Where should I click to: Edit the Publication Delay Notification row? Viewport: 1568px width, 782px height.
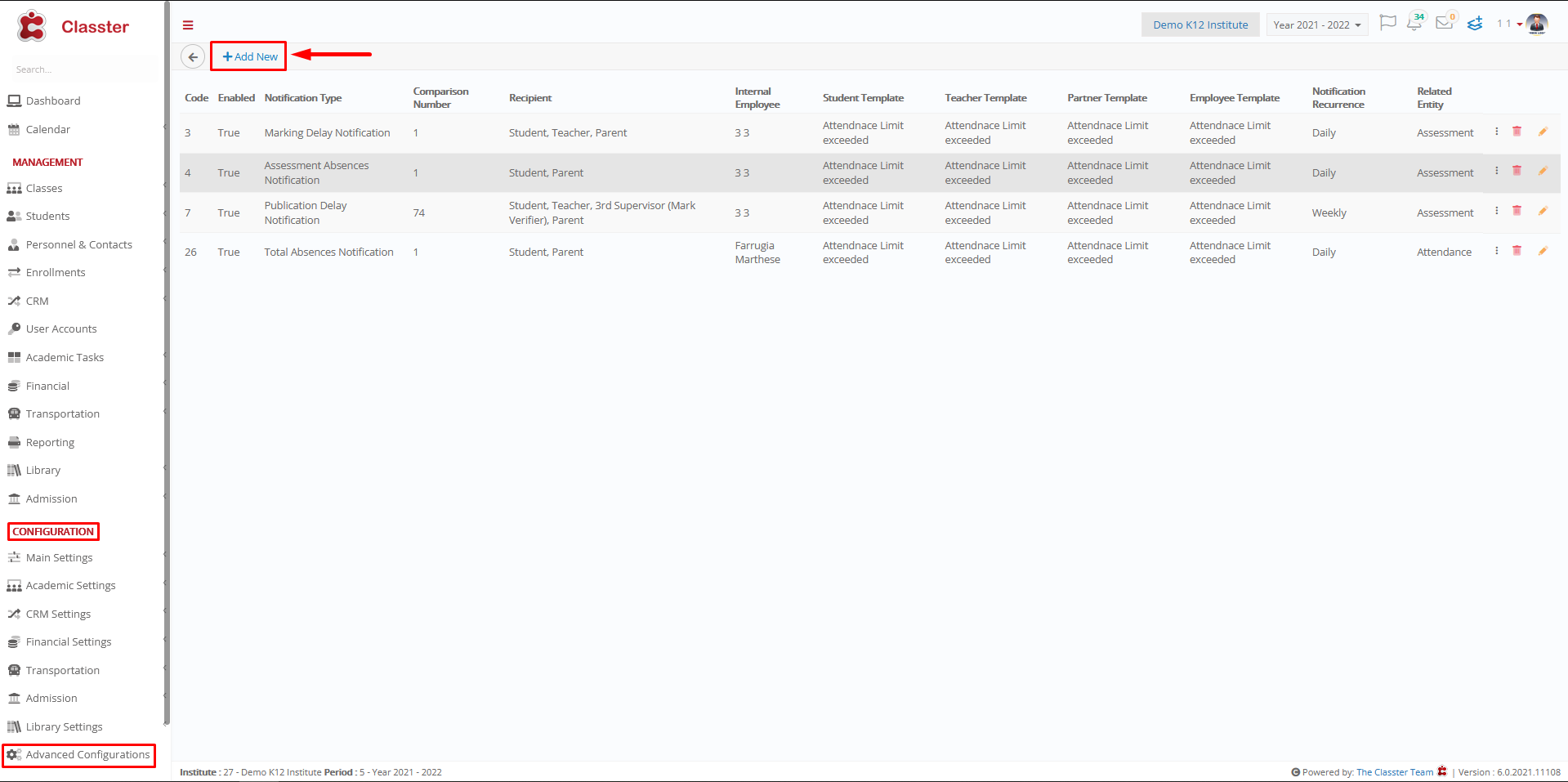pyautogui.click(x=1543, y=212)
